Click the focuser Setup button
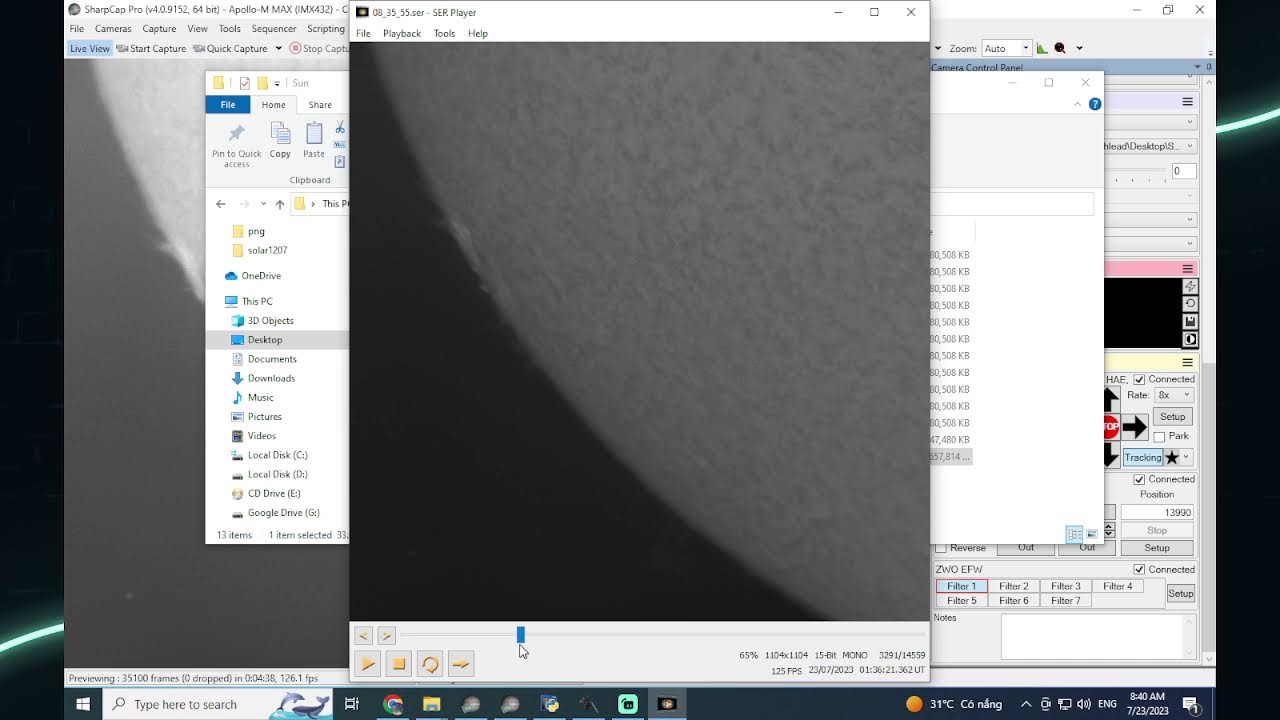 click(x=1157, y=548)
